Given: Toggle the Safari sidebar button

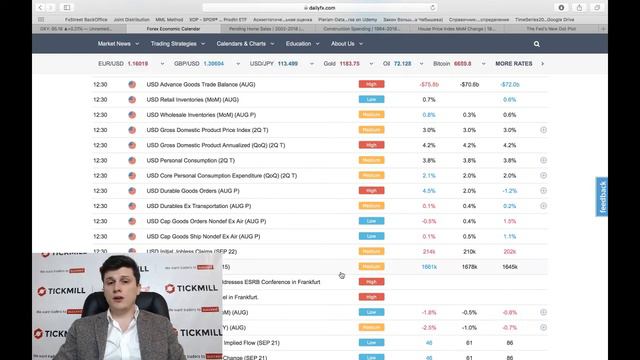Looking at the screenshot, I should pos(67,7).
